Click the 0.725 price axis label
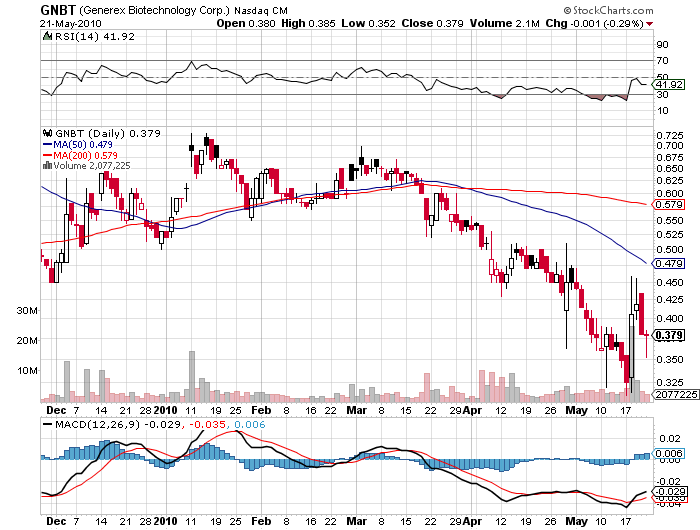Viewport: 700px width, 530px height. (670, 135)
